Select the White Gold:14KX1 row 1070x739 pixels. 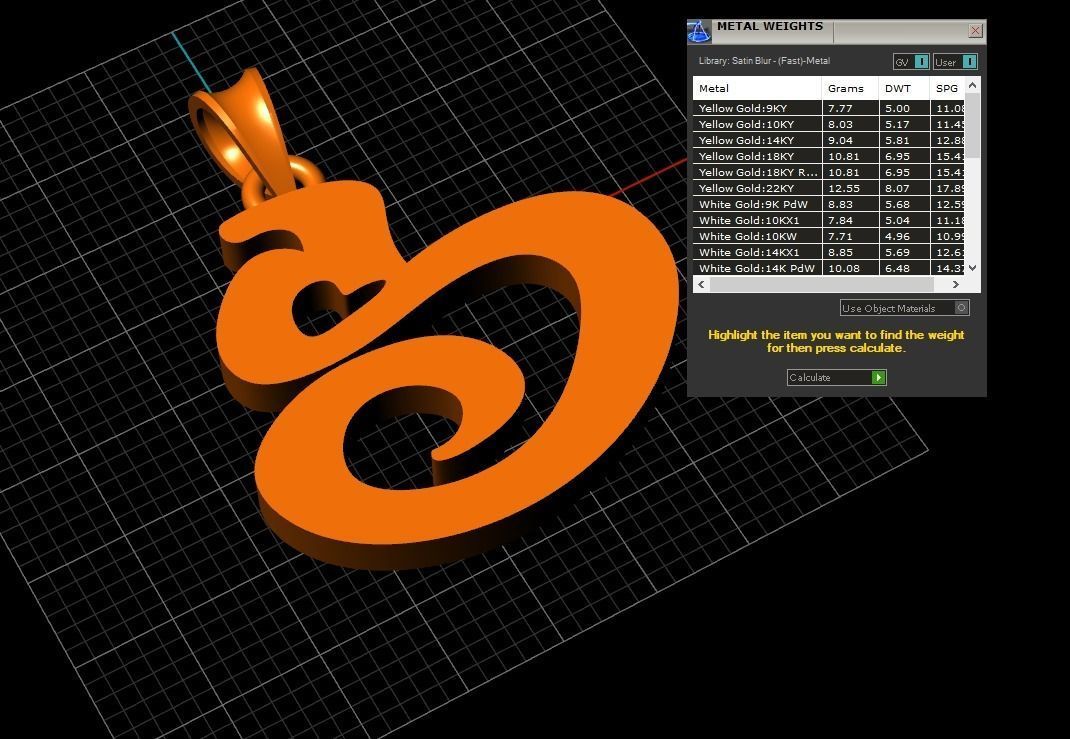[x=828, y=252]
